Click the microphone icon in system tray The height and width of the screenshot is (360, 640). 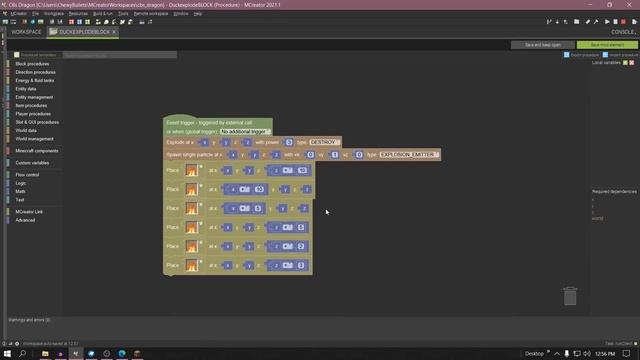[x=567, y=353]
